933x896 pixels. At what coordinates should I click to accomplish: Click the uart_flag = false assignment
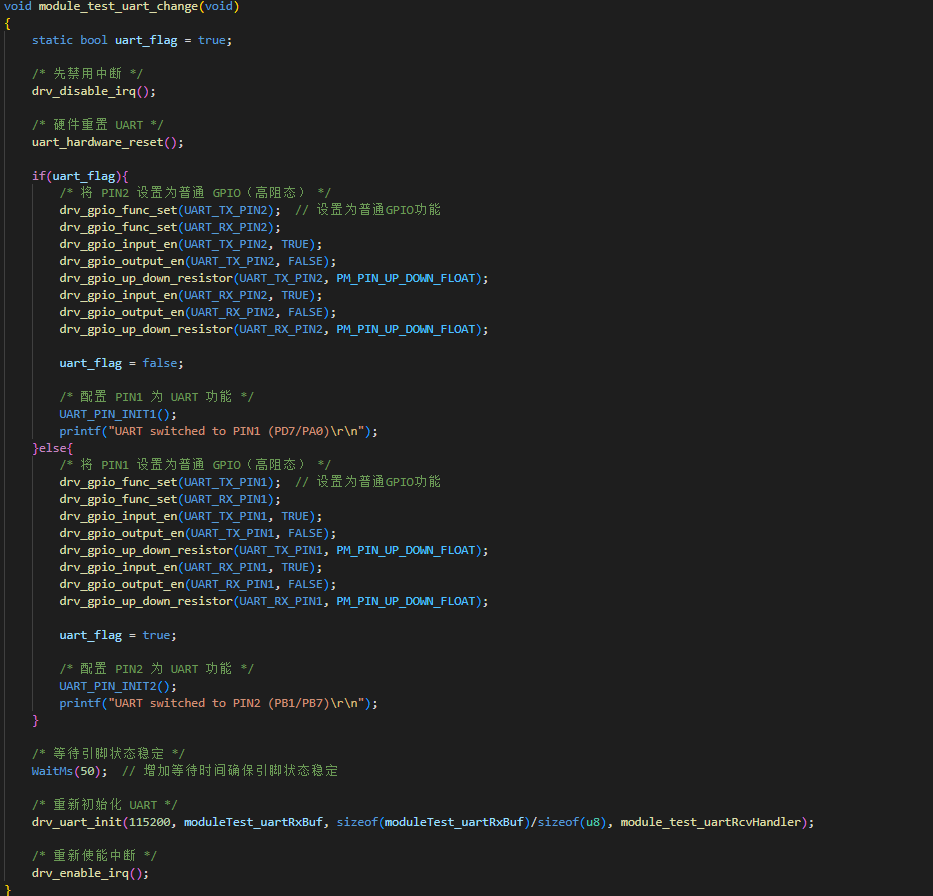click(121, 363)
